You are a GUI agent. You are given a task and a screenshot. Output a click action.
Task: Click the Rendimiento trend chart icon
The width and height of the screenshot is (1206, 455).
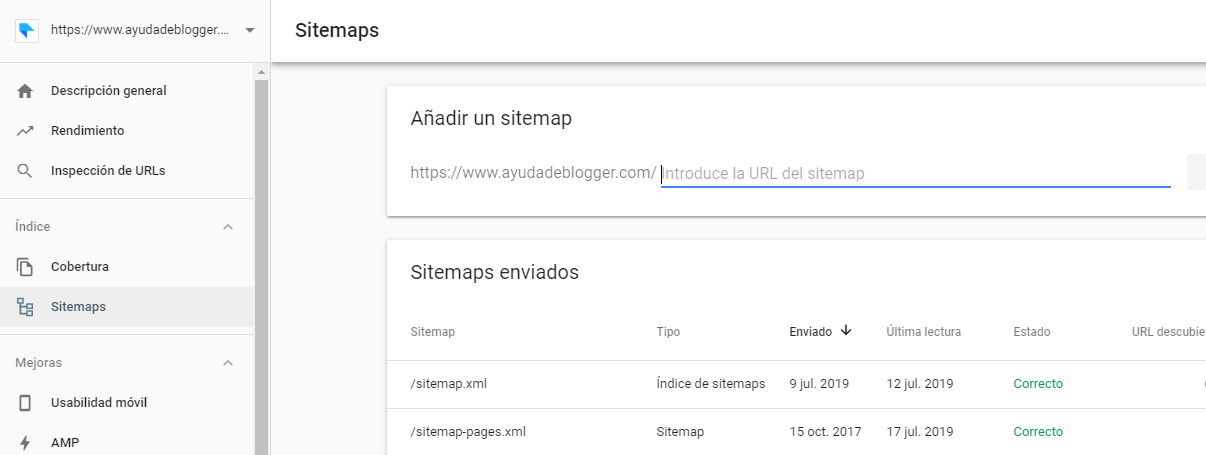(26, 131)
